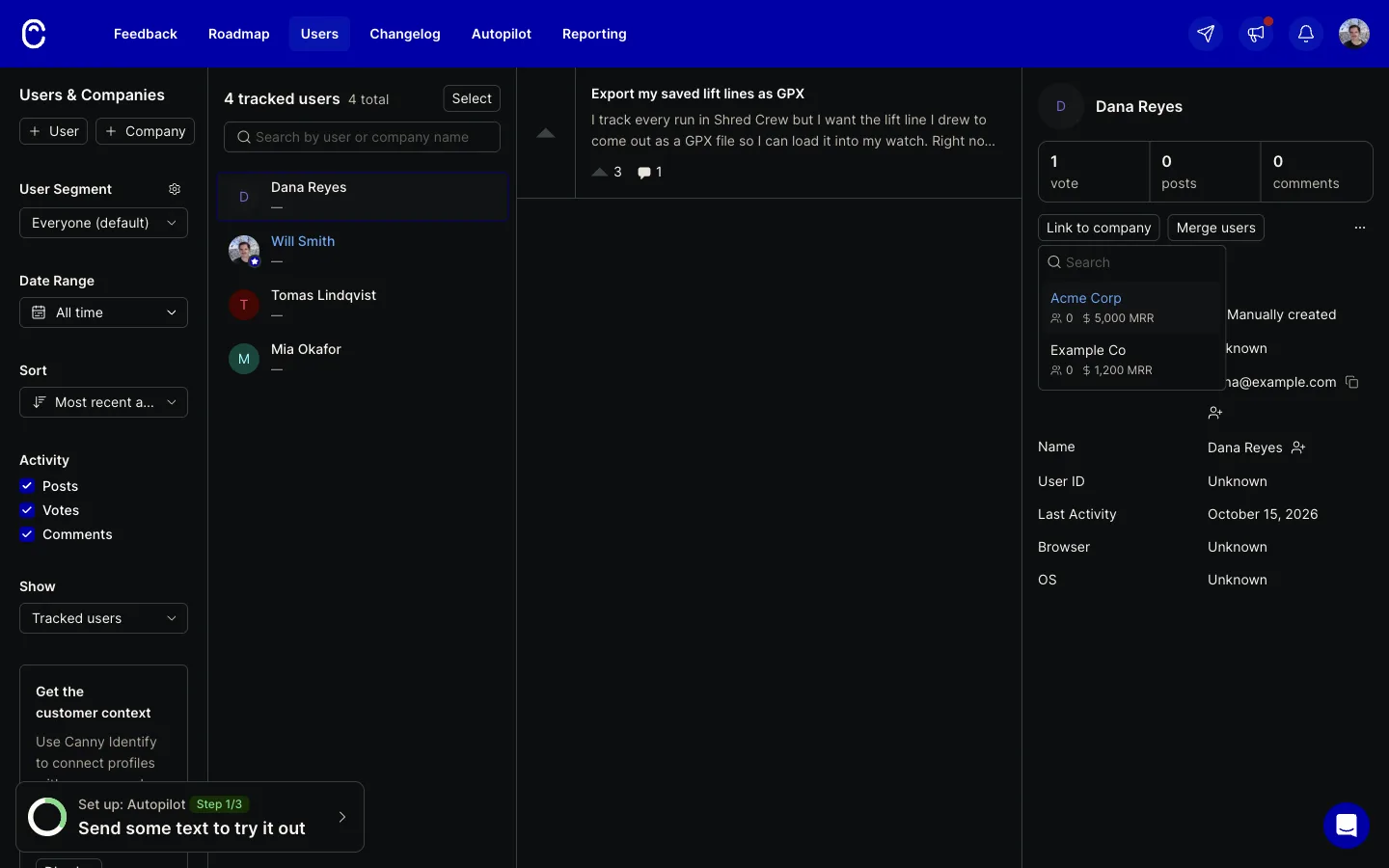
Task: Click add-user icon below the email
Action: [1215, 413]
